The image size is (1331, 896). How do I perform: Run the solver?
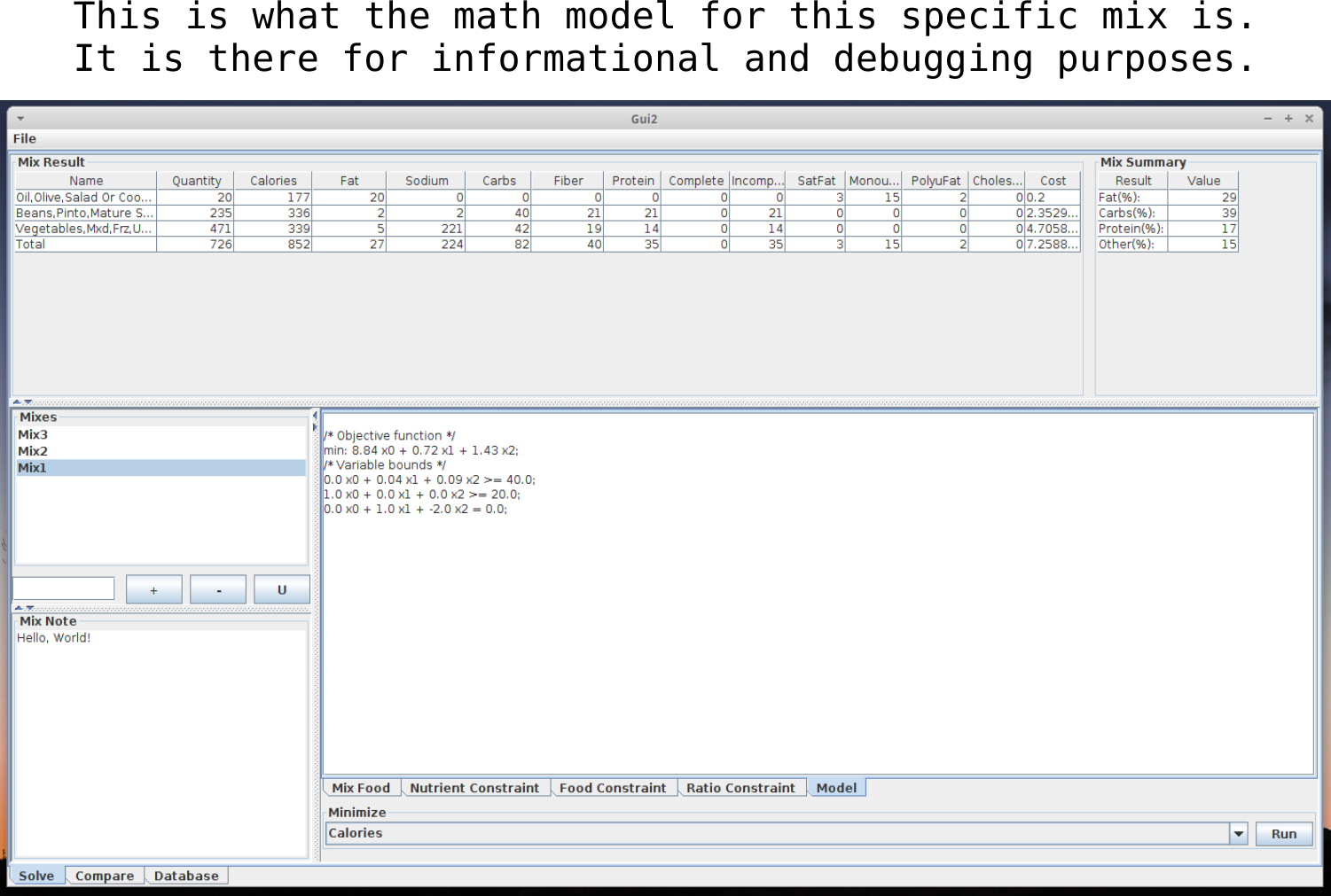(1284, 834)
